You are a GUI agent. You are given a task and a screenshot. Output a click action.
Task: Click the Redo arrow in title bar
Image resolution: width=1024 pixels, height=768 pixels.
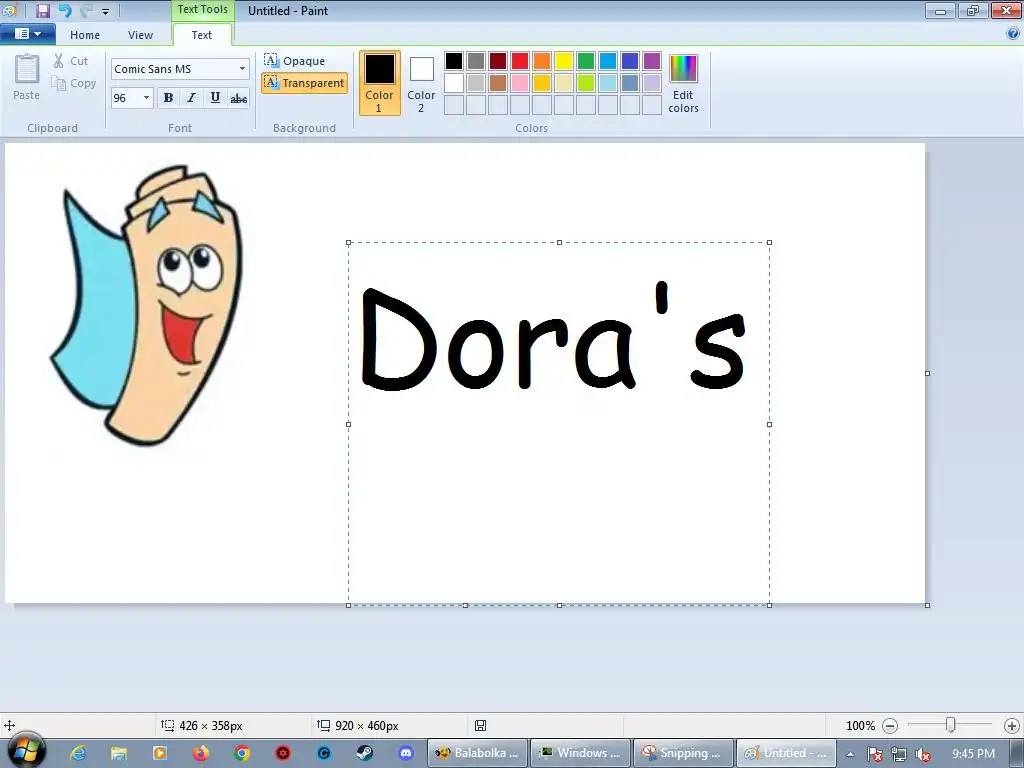coord(87,10)
